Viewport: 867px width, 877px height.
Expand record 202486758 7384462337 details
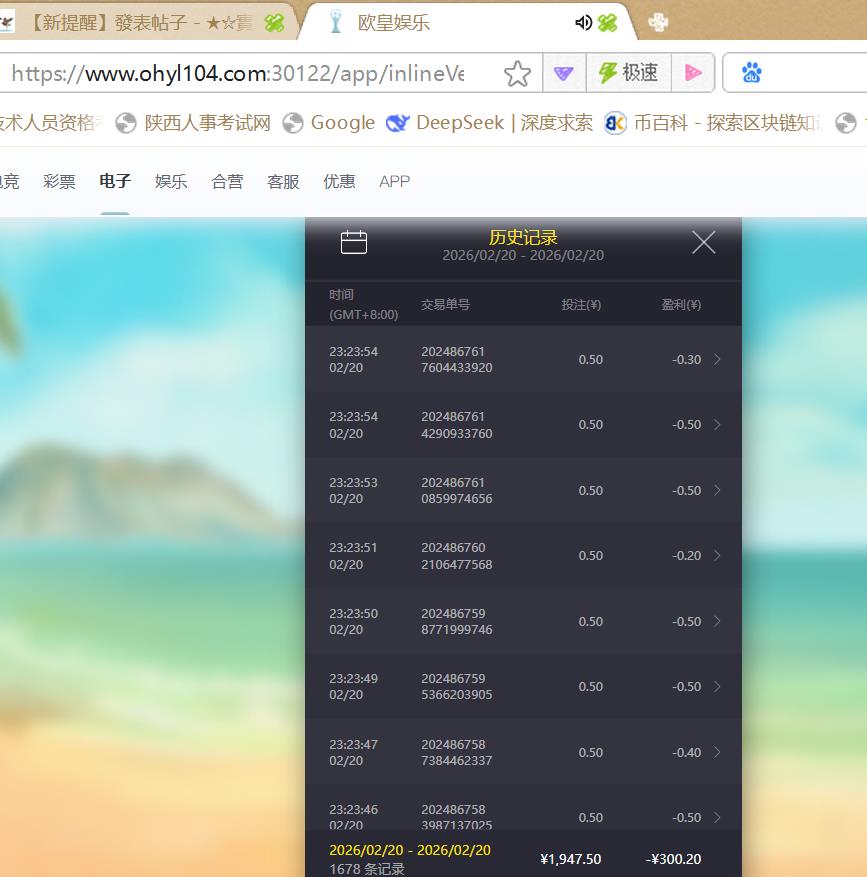click(715, 752)
